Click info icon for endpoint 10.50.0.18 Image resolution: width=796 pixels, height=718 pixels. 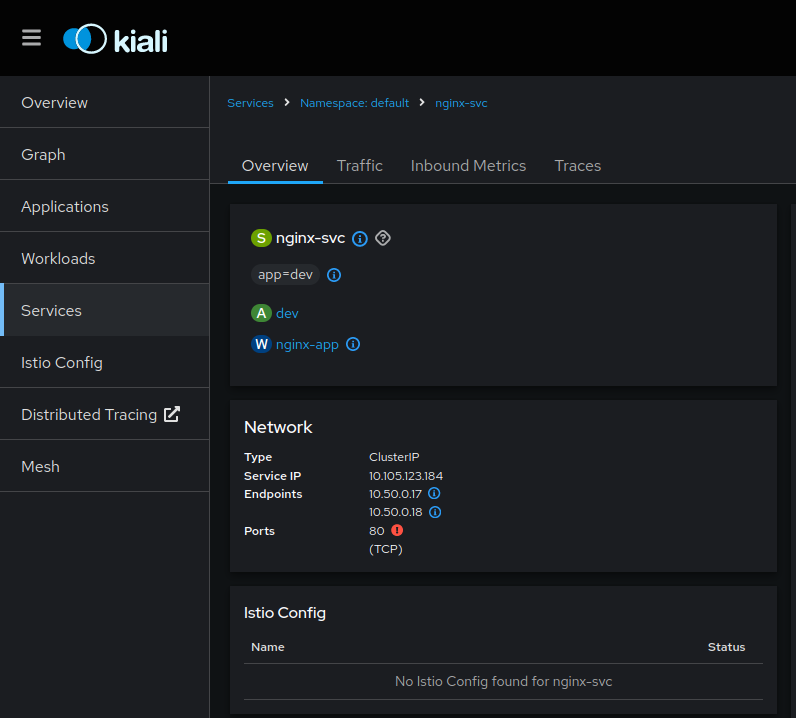[x=435, y=512]
